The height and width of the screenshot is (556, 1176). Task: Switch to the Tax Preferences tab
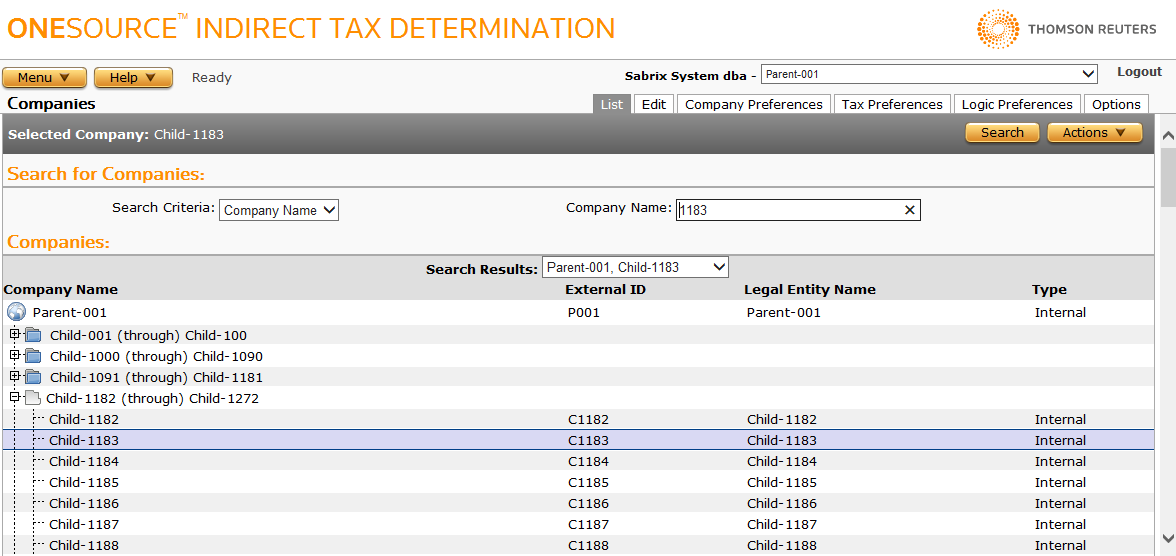pos(891,104)
